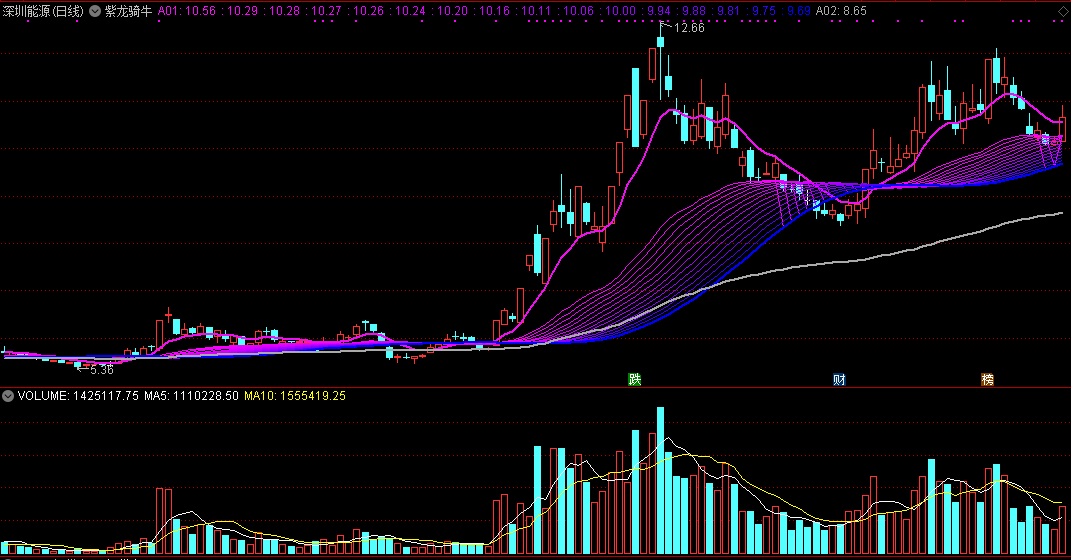Click the 紫龙骑牛 indicator name
The width and height of the screenshot is (1071, 560).
click(x=128, y=11)
